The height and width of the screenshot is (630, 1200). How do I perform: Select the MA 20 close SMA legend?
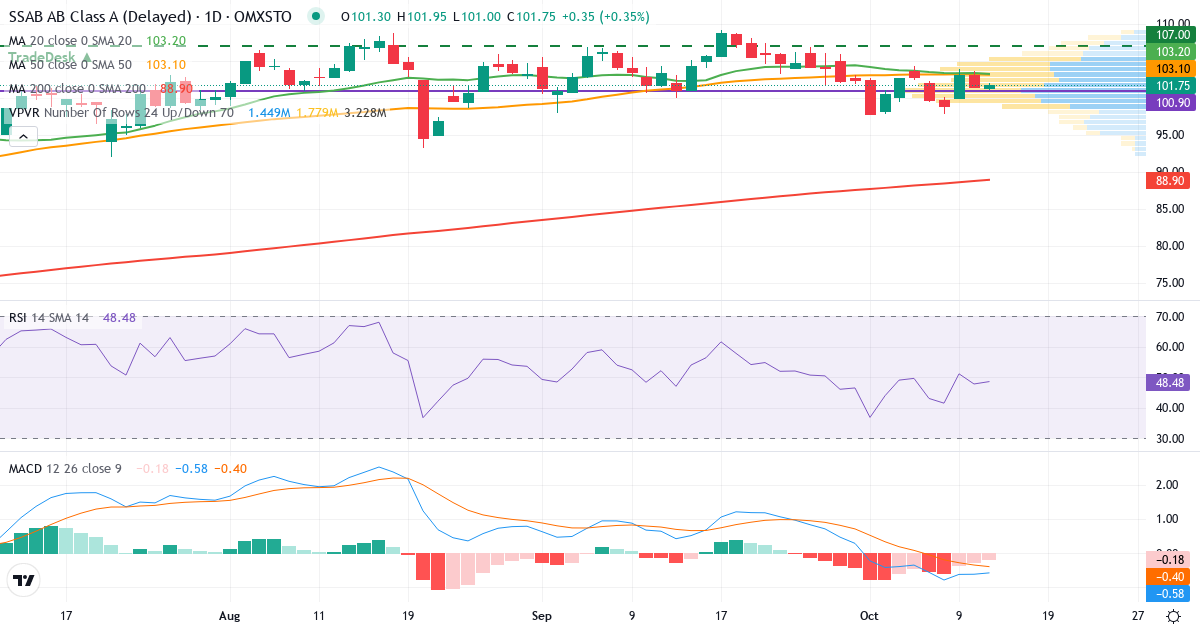point(70,41)
